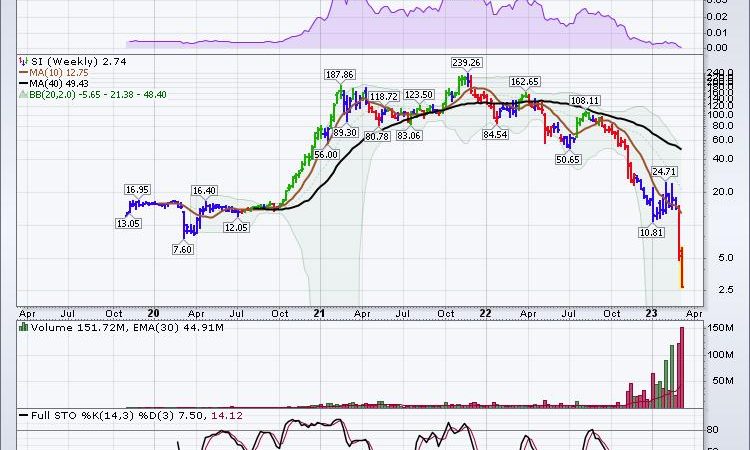The height and width of the screenshot is (450, 750).
Task: Select the MA(40) 49.43 legend text
Action: click(59, 84)
